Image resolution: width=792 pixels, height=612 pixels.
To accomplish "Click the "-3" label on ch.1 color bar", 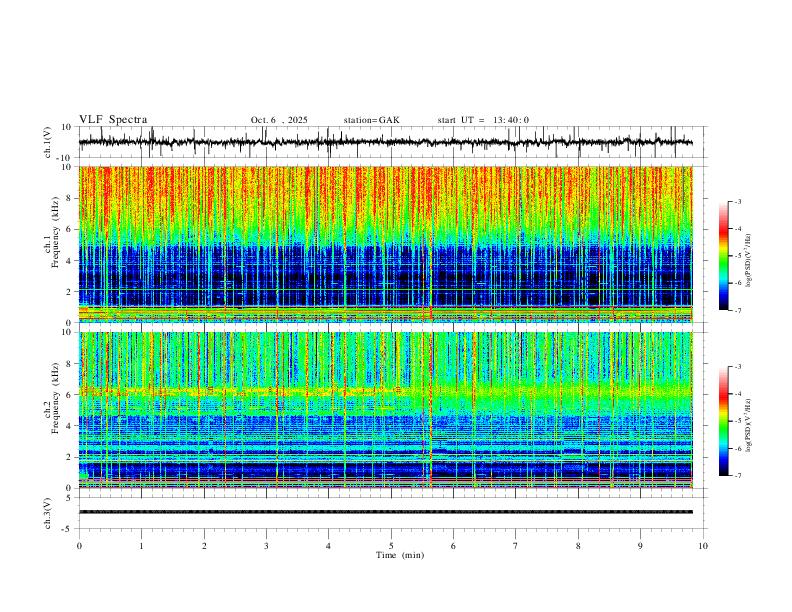I will coord(737,201).
